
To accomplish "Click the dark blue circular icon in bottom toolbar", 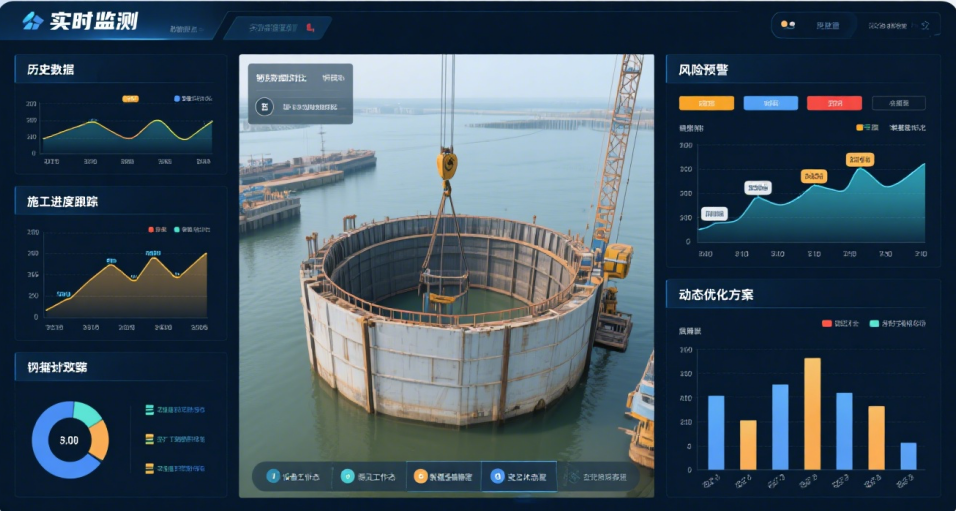I will click(x=497, y=477).
